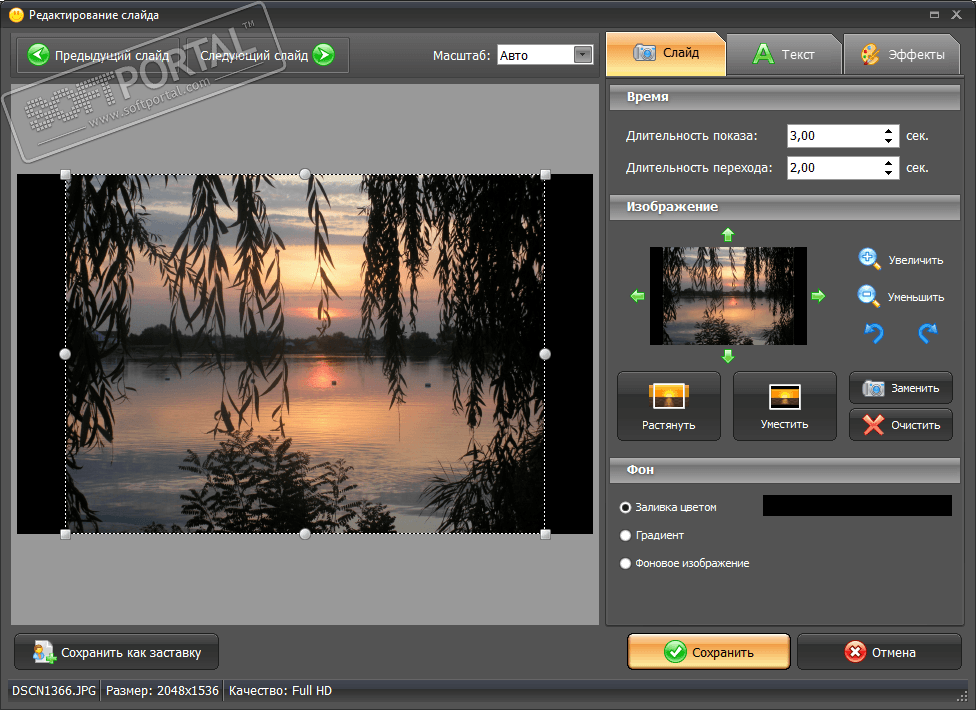Maximize the Редактирование слайда window
Viewport: 976px width, 710px height.
click(934, 14)
